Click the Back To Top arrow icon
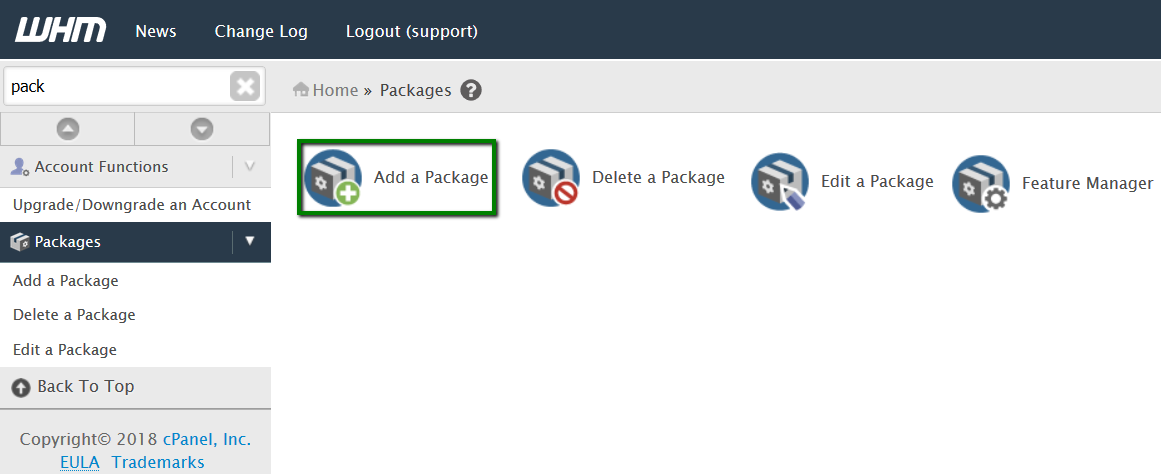The height and width of the screenshot is (474, 1161). pyautogui.click(x=21, y=387)
